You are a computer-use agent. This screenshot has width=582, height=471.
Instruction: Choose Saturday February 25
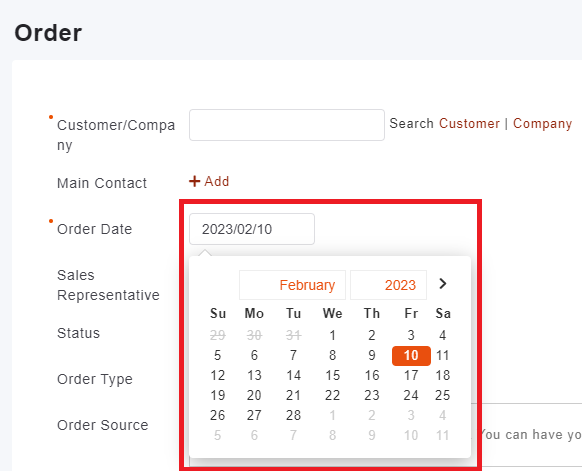click(x=442, y=396)
